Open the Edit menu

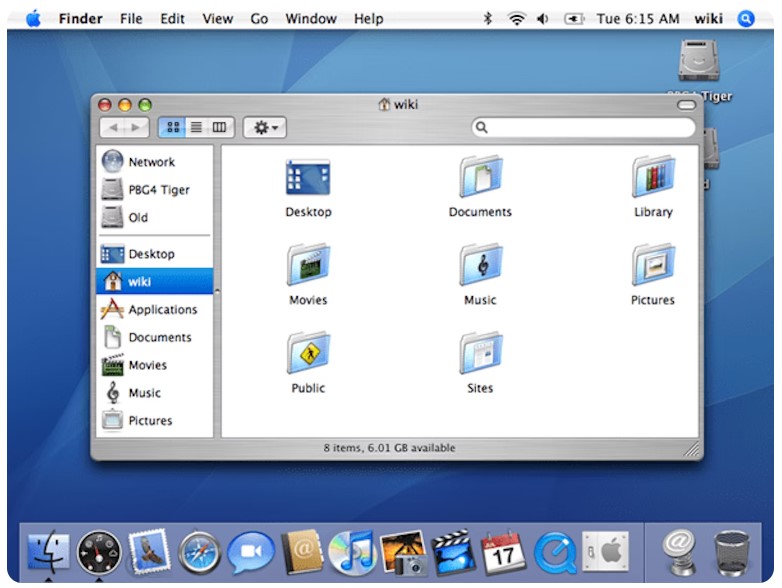pos(172,19)
